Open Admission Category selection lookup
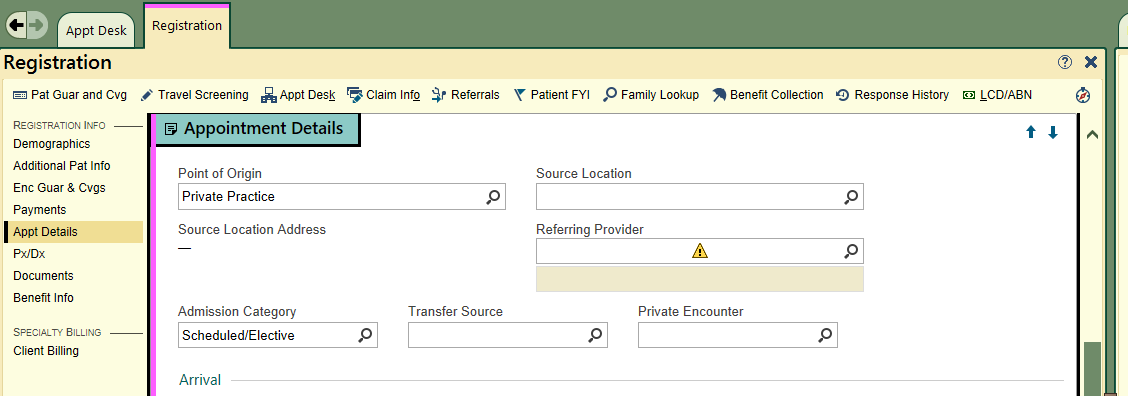The width and height of the screenshot is (1128, 396). coord(365,335)
